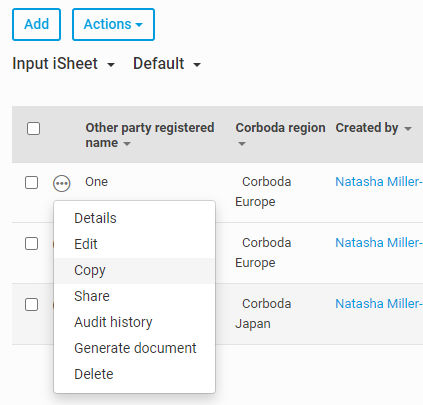The height and width of the screenshot is (405, 423).
Task: Select the second row's checkbox
Action: coord(32,244)
